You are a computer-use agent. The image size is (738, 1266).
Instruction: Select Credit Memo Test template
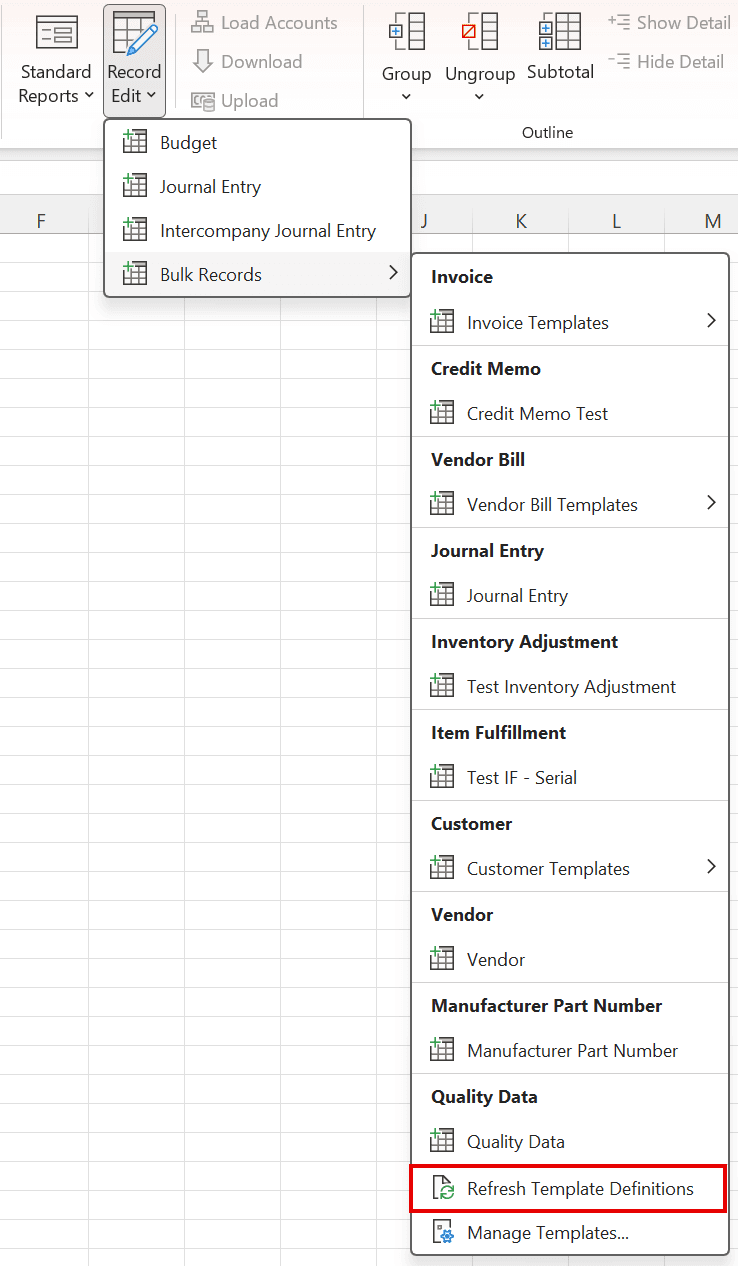[x=570, y=414]
